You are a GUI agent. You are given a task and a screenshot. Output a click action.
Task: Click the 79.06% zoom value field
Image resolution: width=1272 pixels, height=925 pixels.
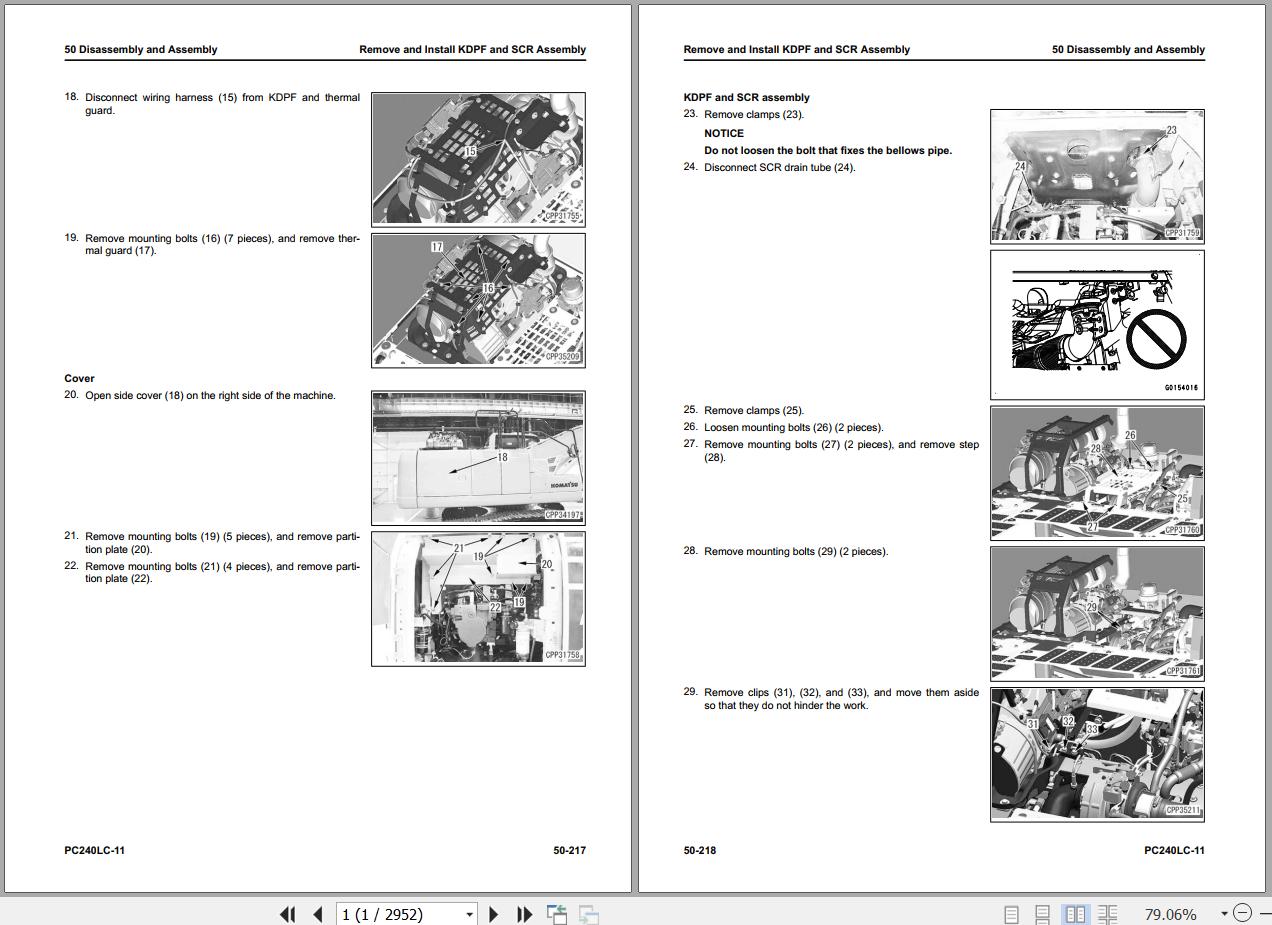click(1169, 914)
